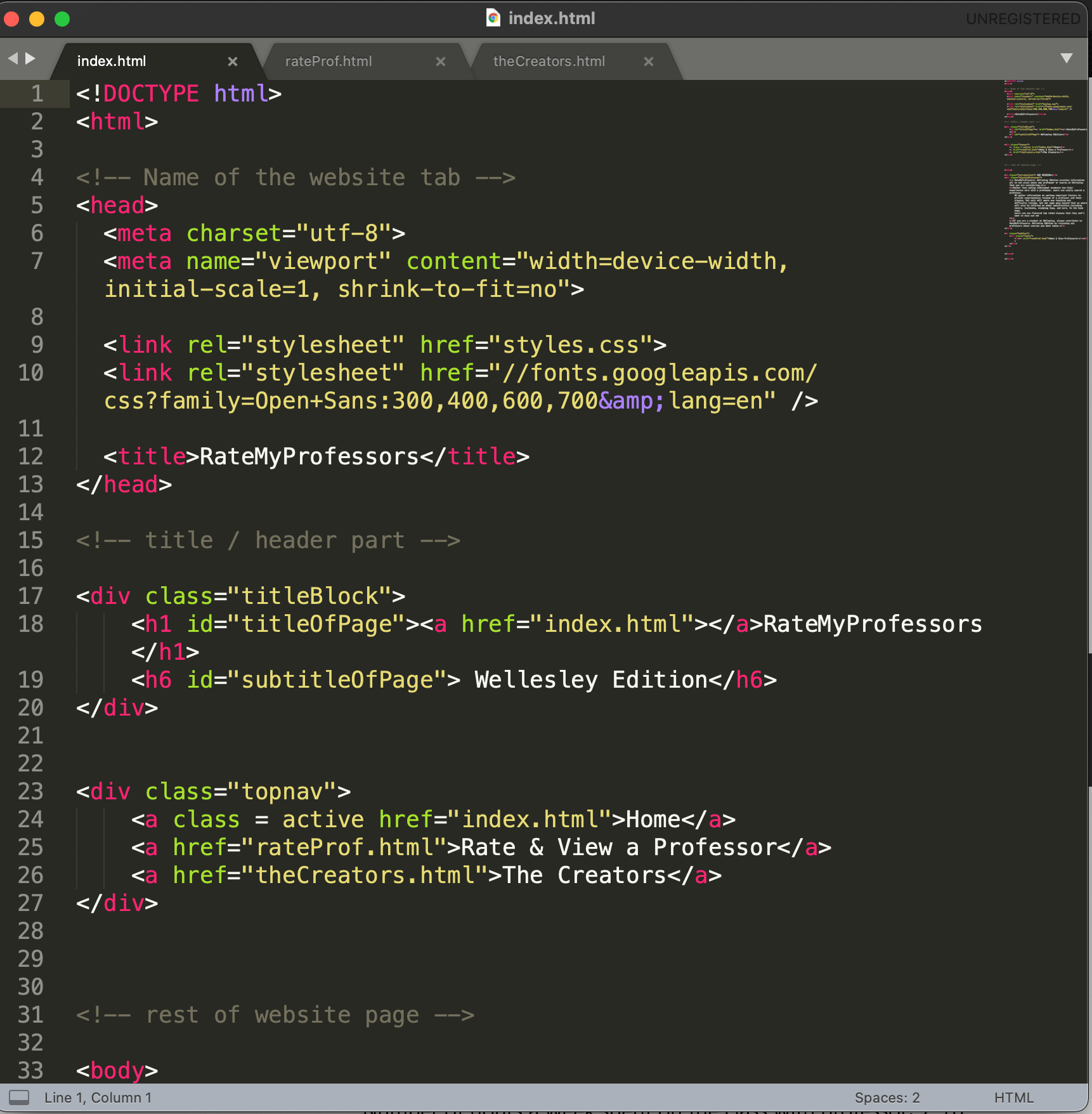Click the "titleBlock" class value

(309, 596)
